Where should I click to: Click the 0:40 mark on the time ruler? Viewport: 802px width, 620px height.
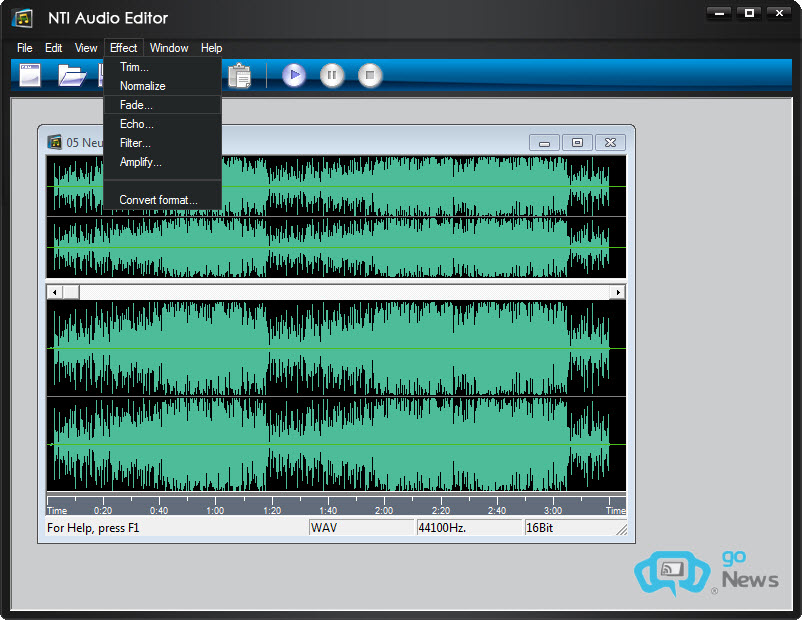(159, 511)
